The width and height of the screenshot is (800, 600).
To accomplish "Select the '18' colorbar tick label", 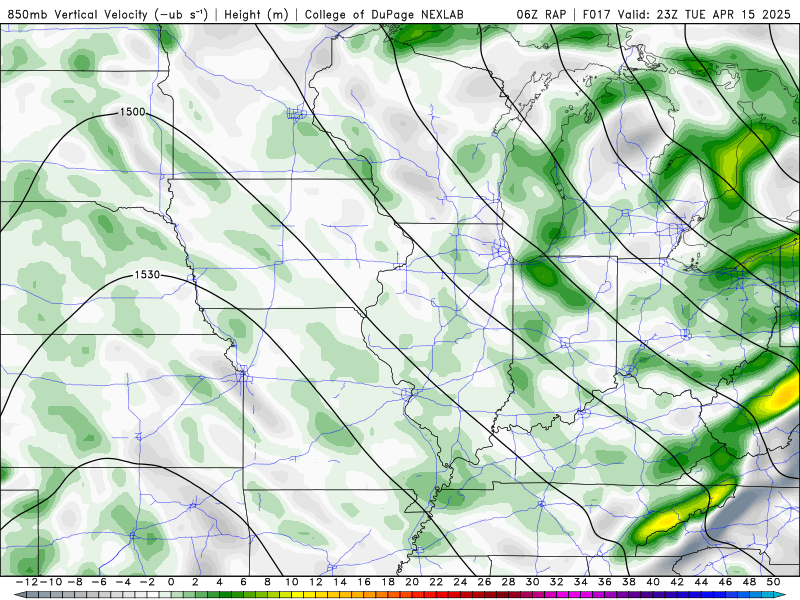I will pyautogui.click(x=388, y=582).
